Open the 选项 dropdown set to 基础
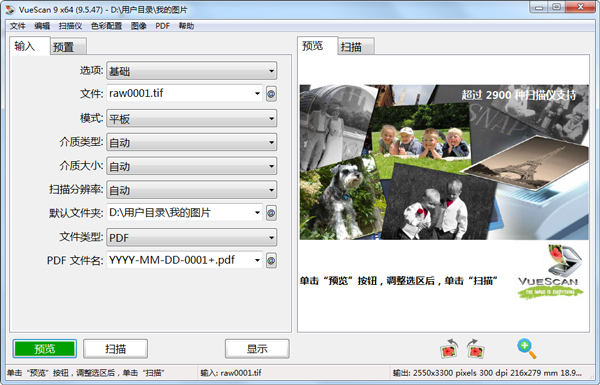The width and height of the screenshot is (600, 385). 192,71
